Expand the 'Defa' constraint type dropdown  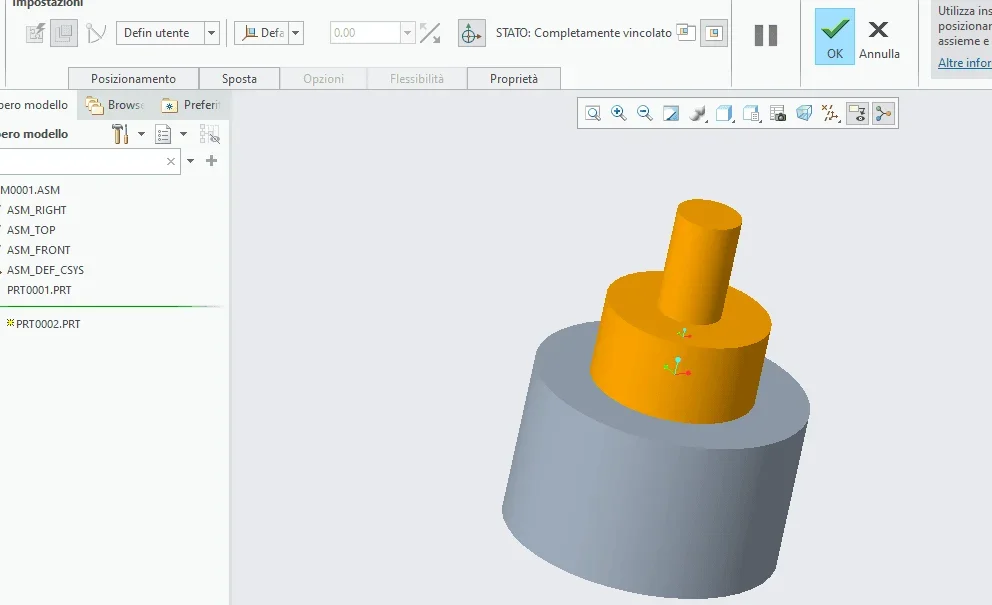tap(296, 33)
